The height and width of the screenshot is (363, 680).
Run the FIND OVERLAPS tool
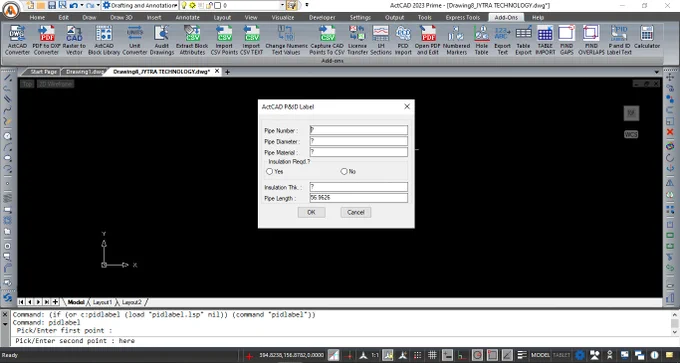pos(591,40)
